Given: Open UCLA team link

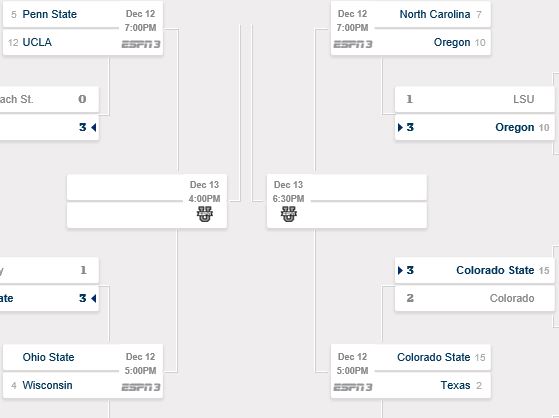Looking at the screenshot, I should click(x=37, y=42).
